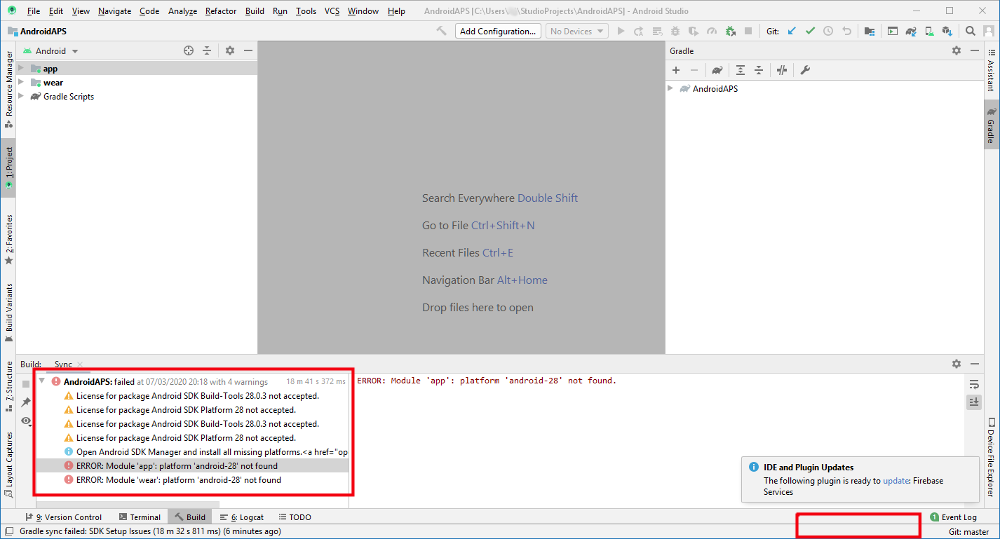Click the Run play icon in toolbar
1000x539 pixels.
621,31
